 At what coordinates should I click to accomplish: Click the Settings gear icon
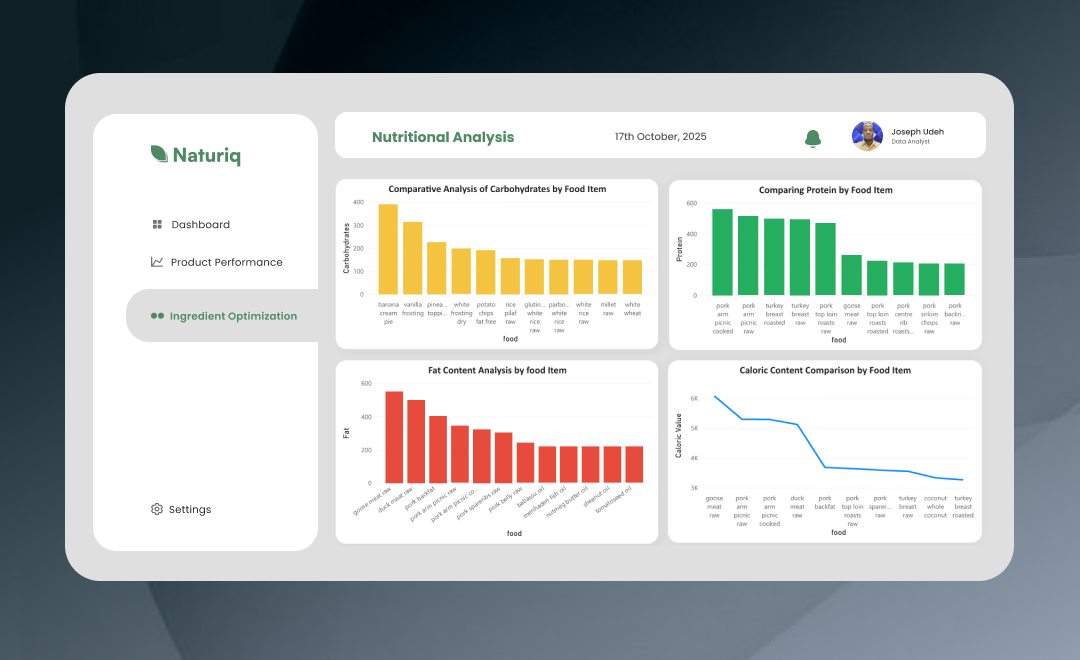(x=157, y=509)
